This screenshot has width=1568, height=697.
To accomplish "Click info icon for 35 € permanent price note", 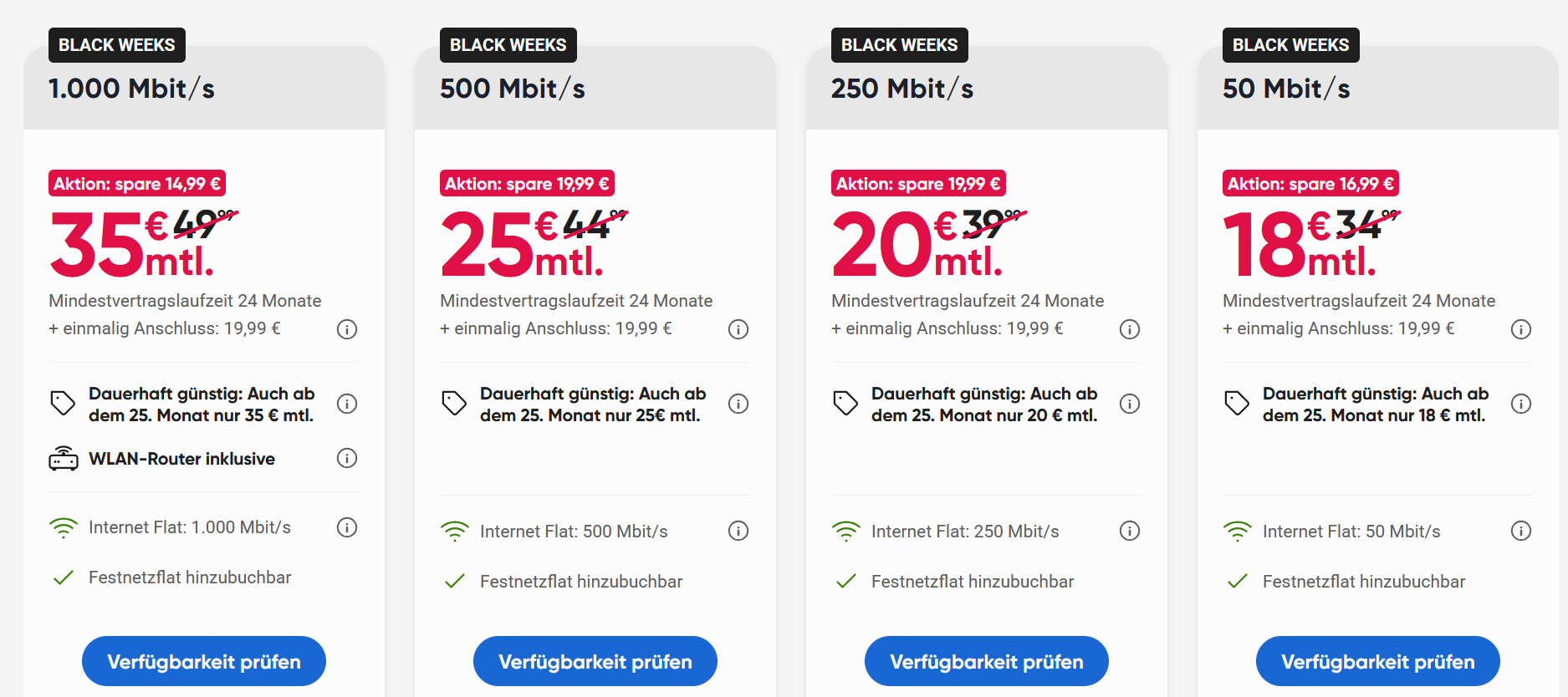I will tap(347, 404).
